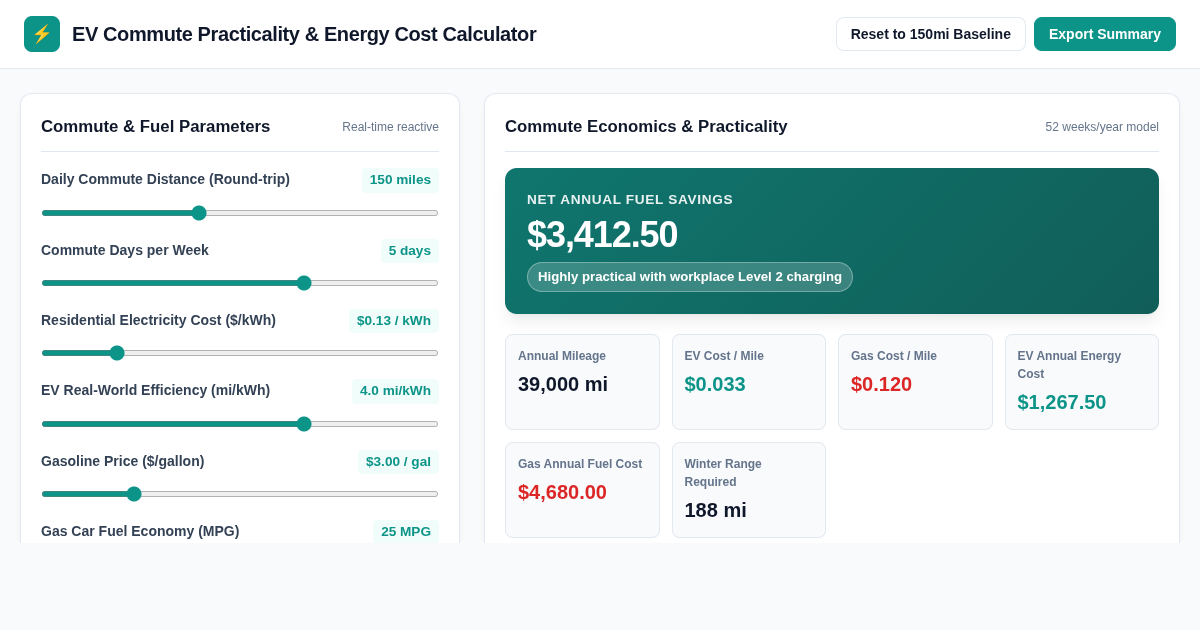Click the 25 MPG value badge
The image size is (1200, 630).
click(406, 531)
